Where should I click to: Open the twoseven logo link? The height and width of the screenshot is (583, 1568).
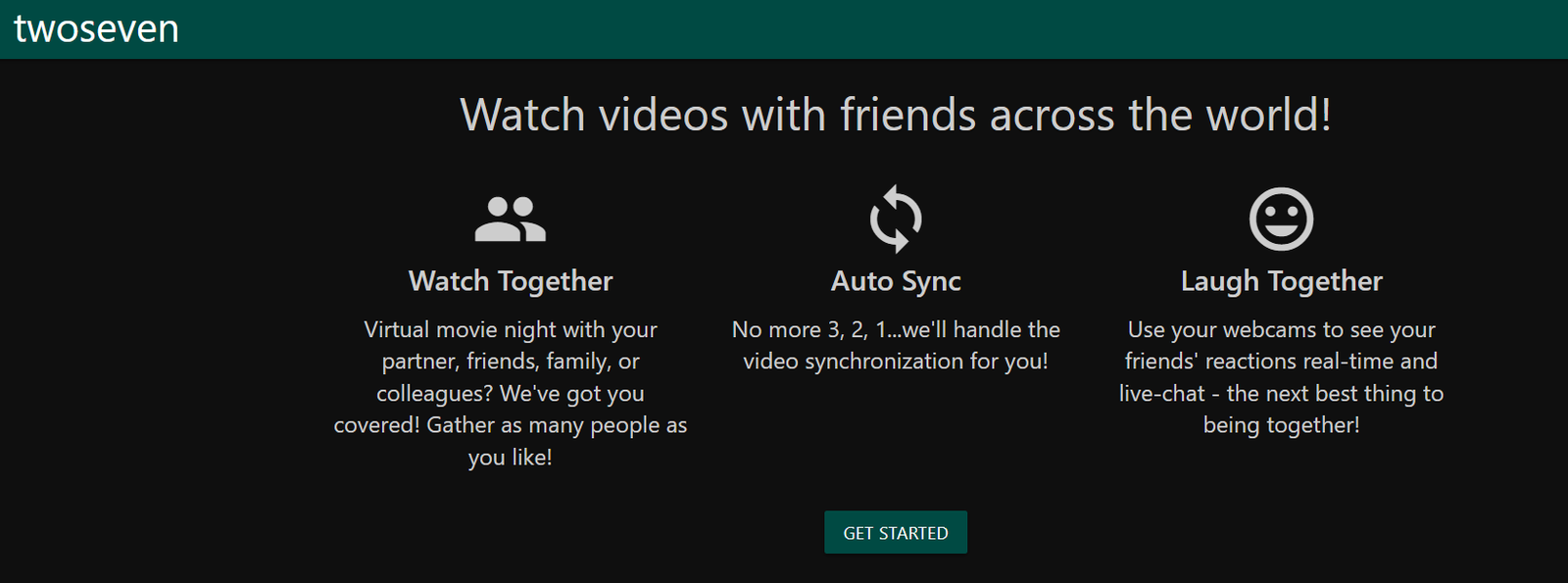96,28
